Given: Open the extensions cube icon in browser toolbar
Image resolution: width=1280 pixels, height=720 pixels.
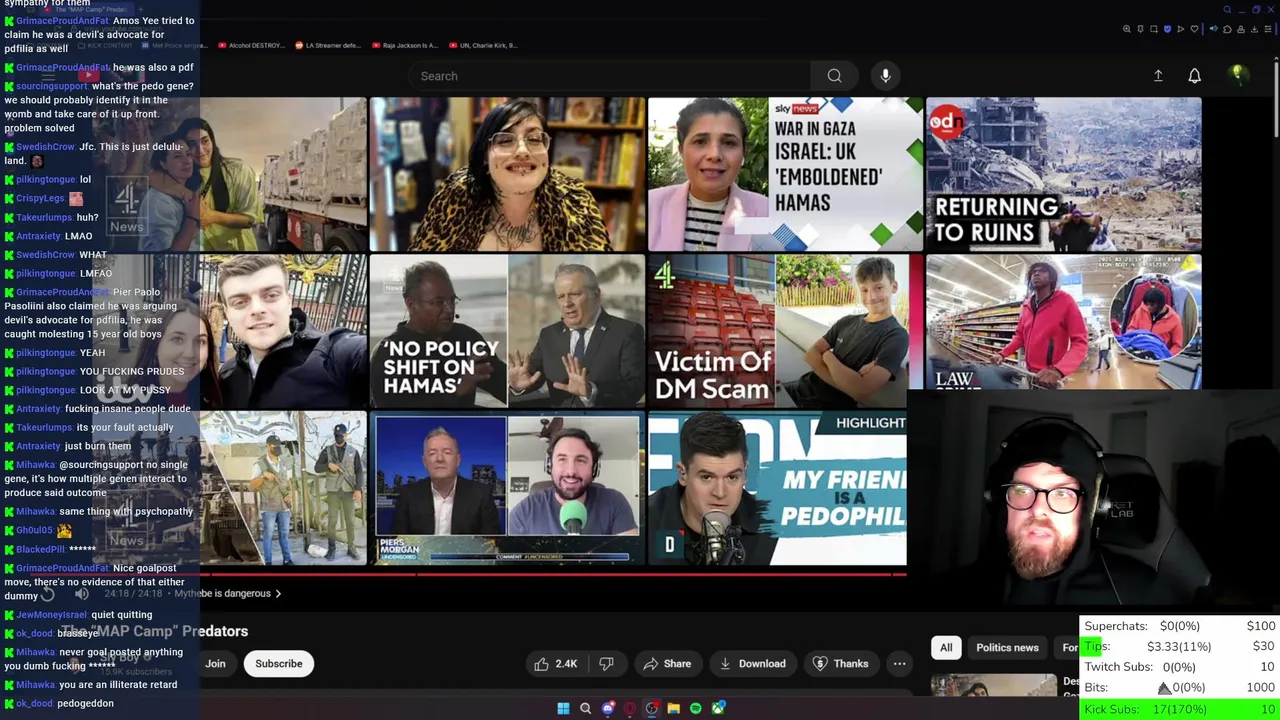Looking at the screenshot, I should click(1227, 29).
